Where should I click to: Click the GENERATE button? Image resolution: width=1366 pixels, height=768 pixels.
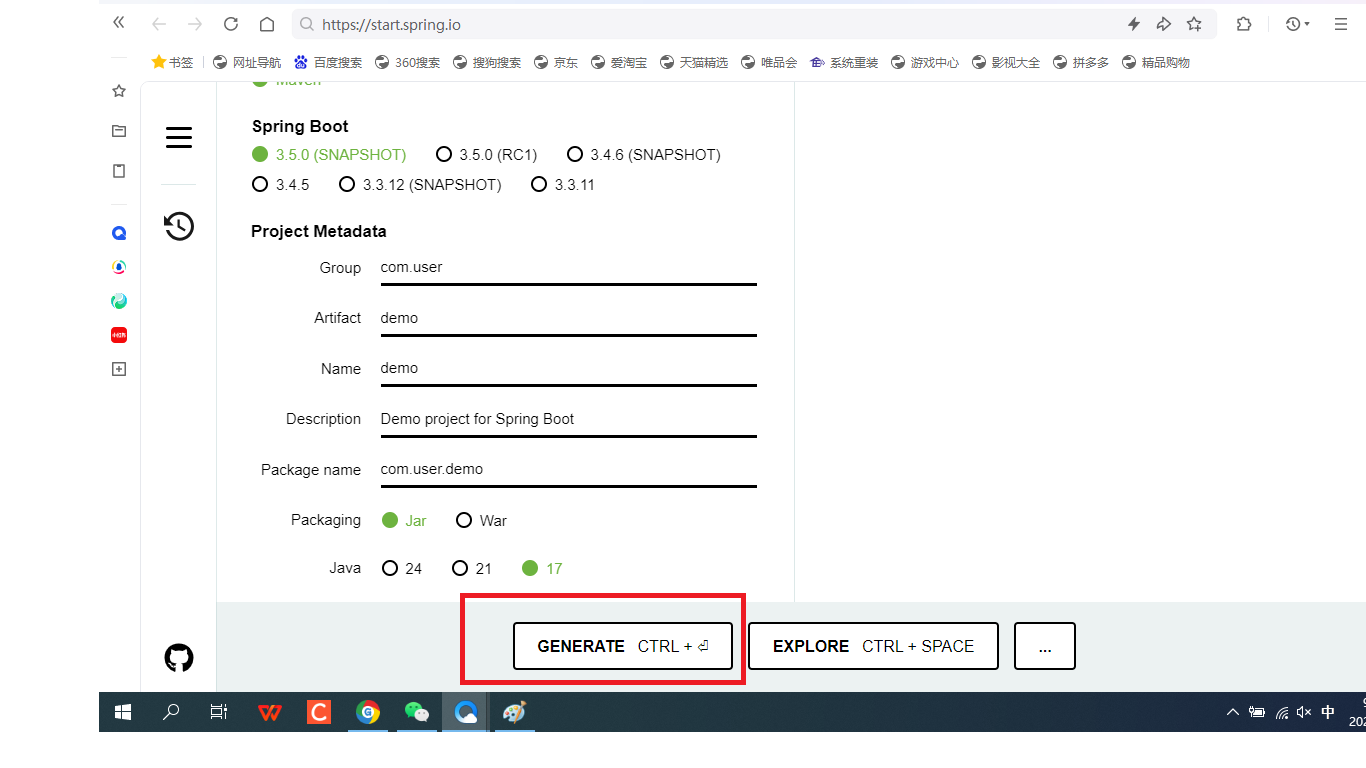click(623, 646)
